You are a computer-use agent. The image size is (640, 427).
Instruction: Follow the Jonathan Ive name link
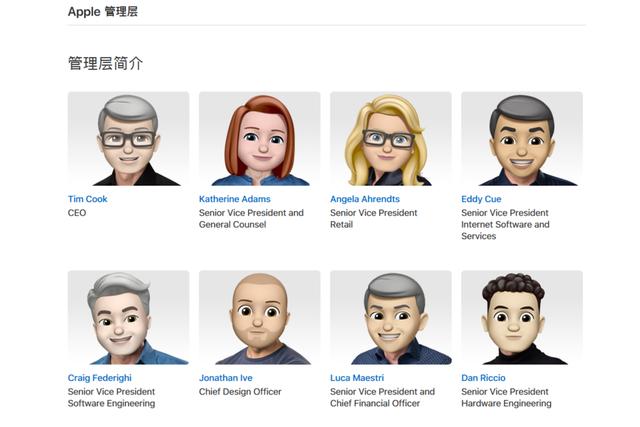[x=226, y=378]
